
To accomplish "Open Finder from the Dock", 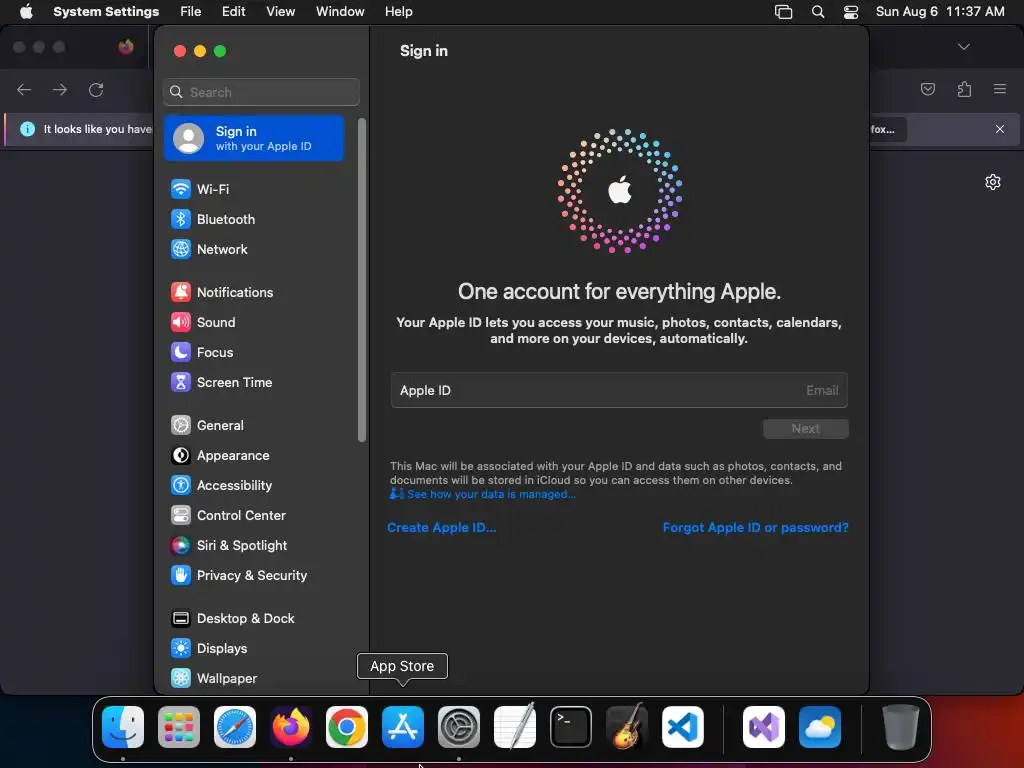I will (123, 727).
